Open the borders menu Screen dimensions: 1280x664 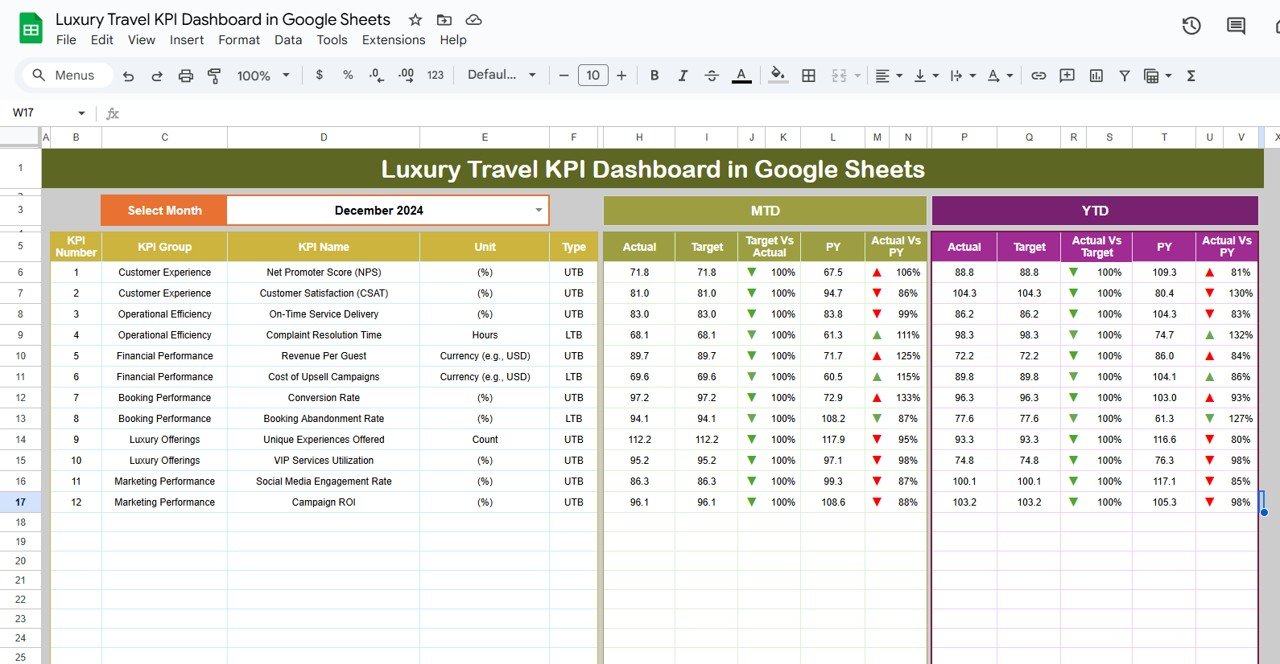809,75
